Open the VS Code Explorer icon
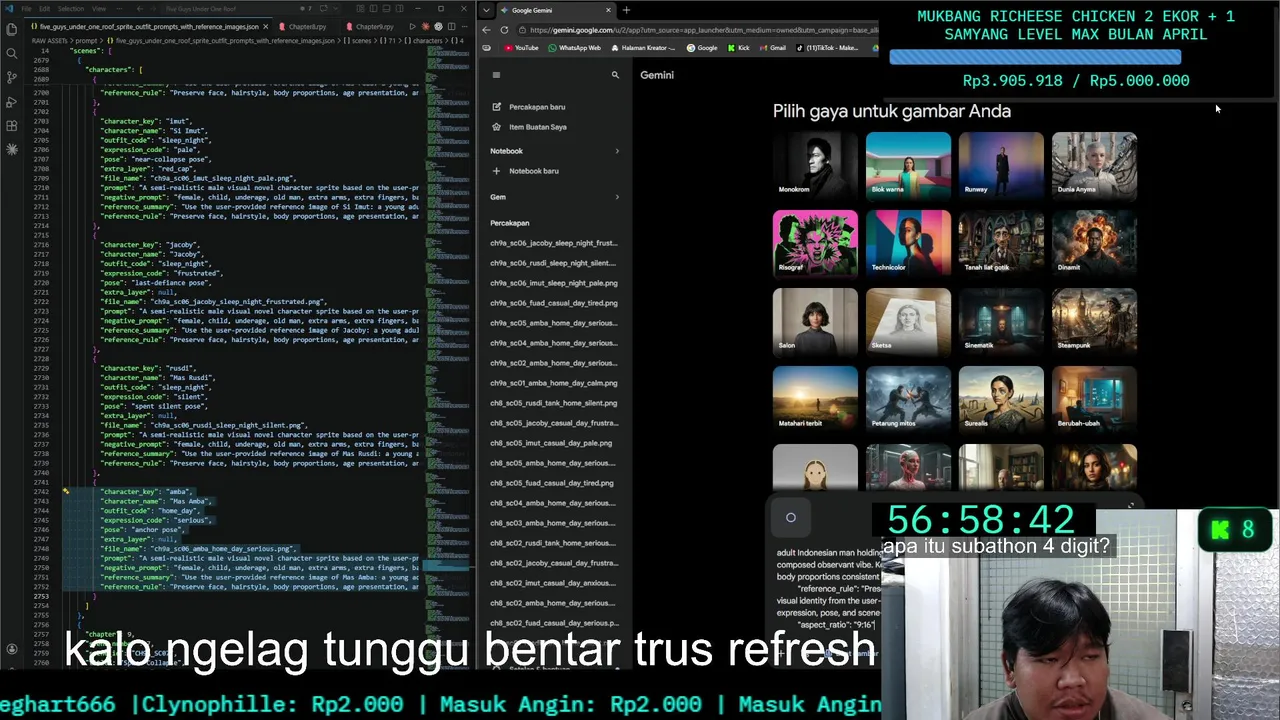 click(x=11, y=29)
